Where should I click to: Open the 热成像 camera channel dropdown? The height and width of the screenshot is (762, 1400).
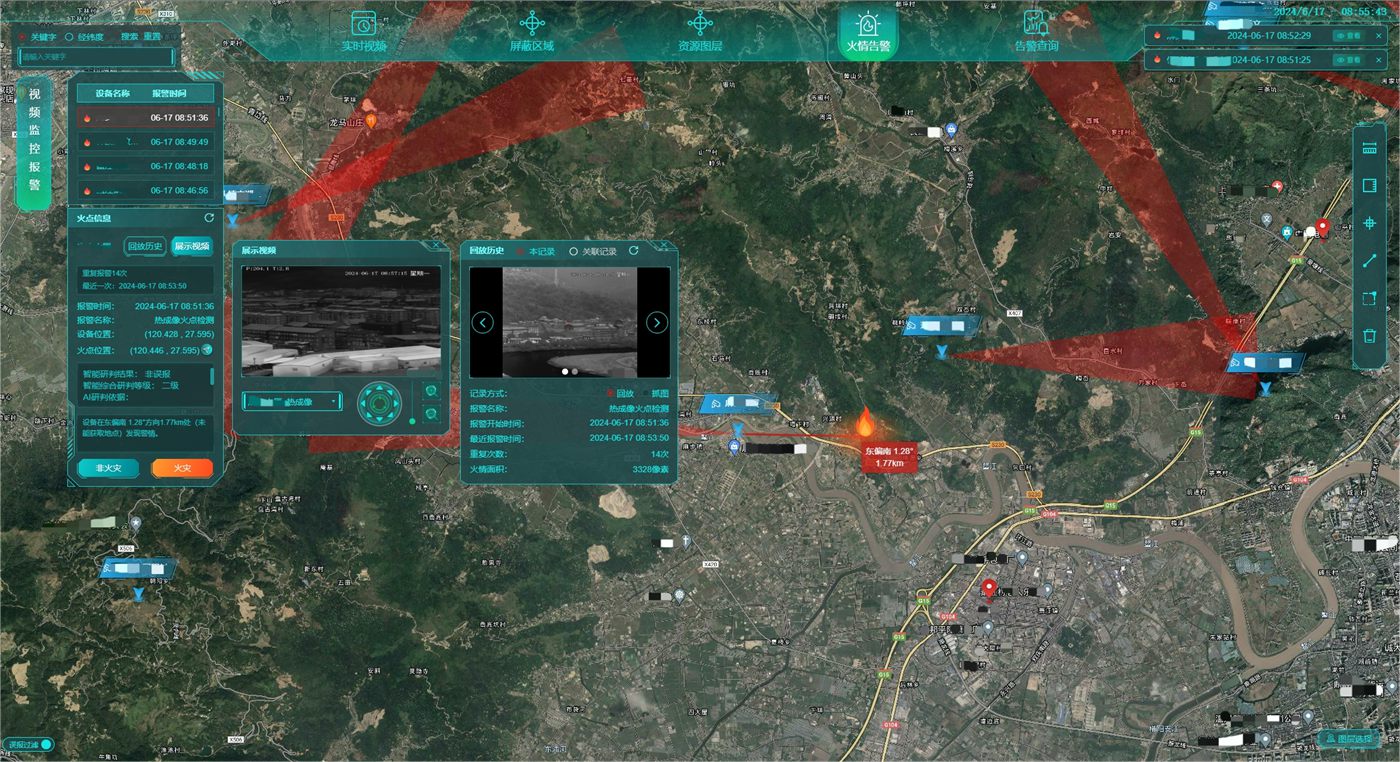tap(292, 401)
